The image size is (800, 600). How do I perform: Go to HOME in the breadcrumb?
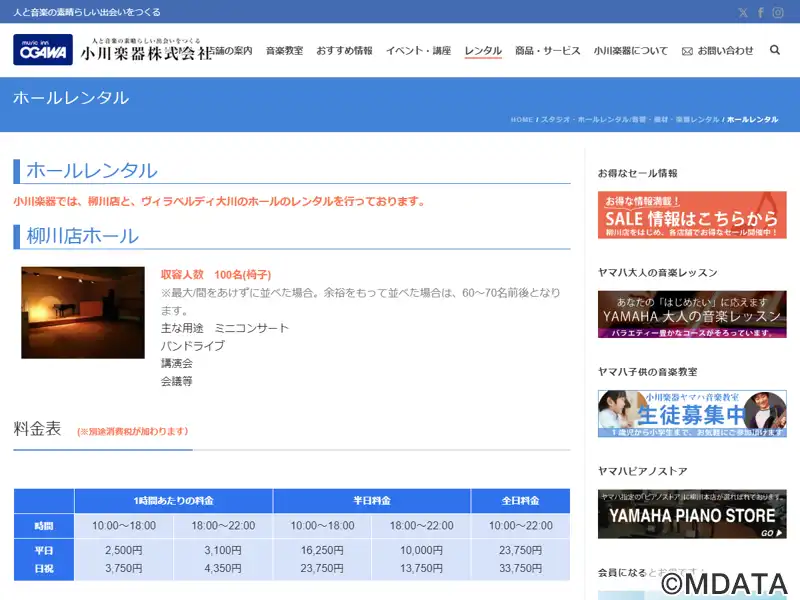point(521,119)
